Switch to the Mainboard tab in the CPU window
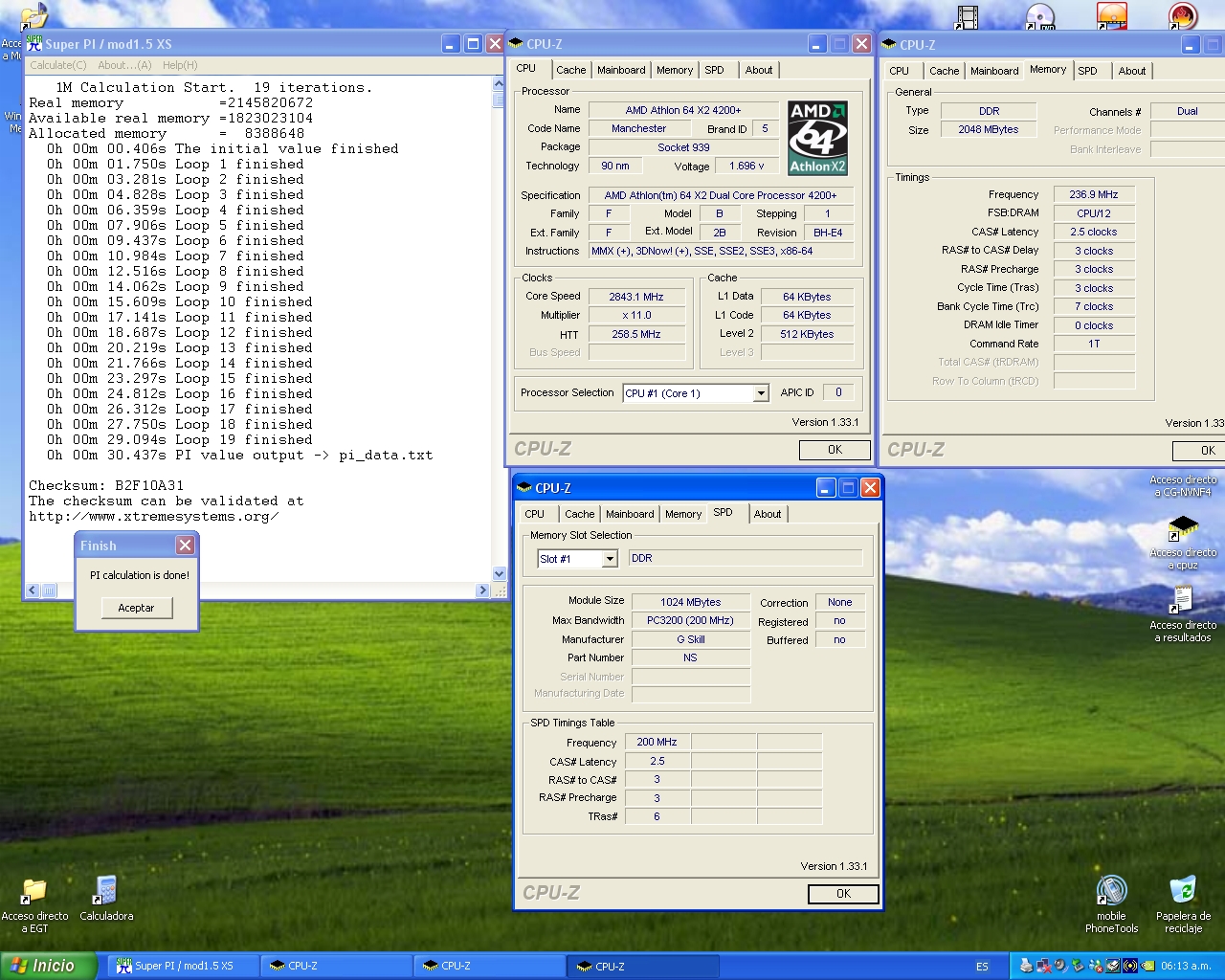Viewport: 1225px width, 980px height. pos(621,70)
